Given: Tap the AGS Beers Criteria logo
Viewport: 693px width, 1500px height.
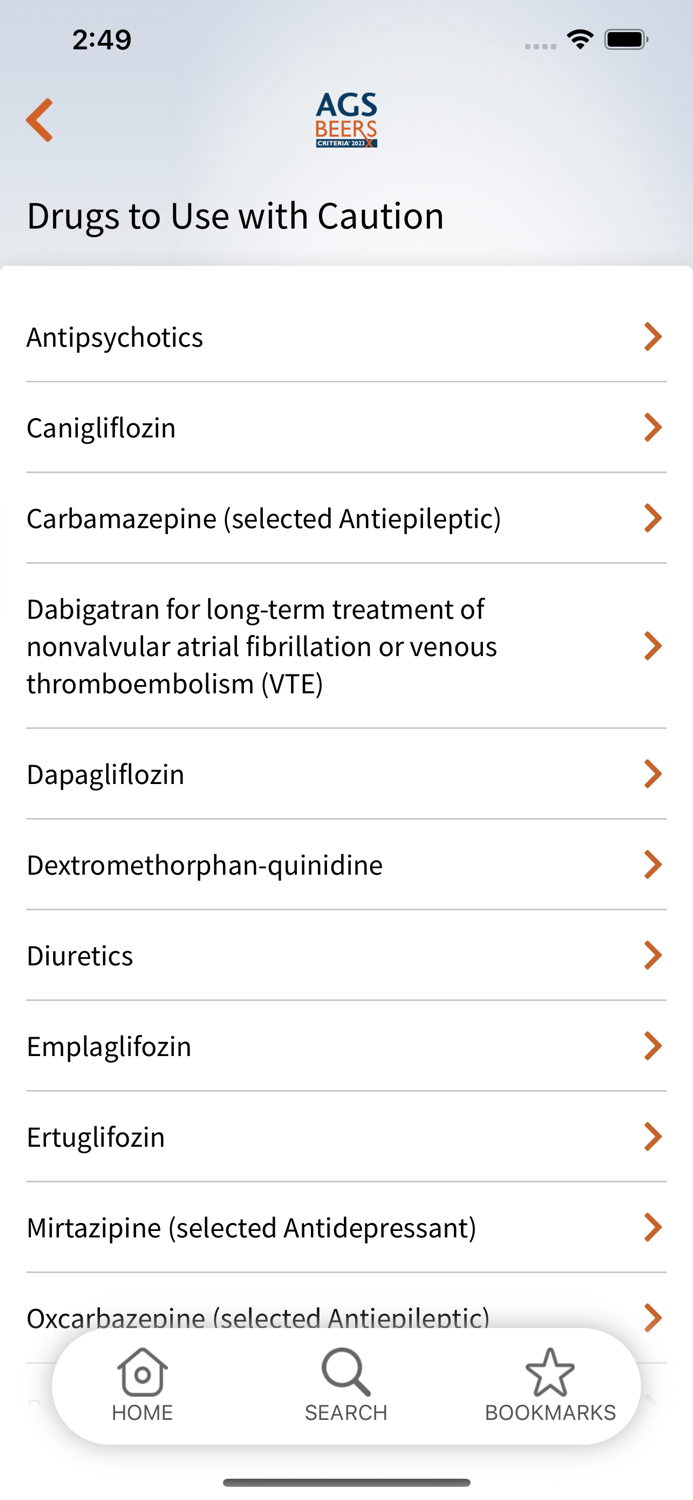Looking at the screenshot, I should click(x=346, y=121).
